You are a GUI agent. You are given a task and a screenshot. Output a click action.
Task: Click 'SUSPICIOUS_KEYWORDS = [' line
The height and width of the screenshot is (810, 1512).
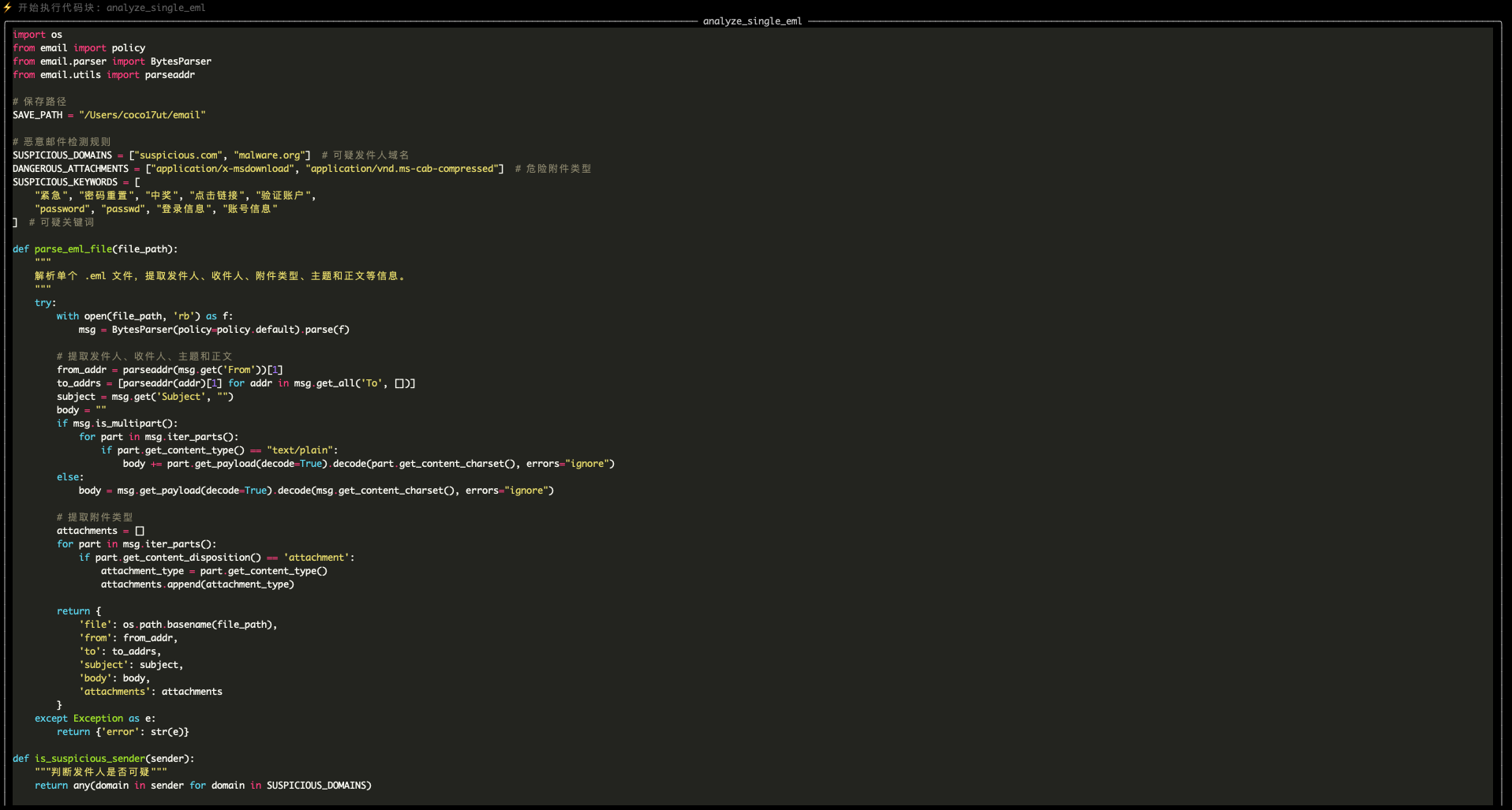coord(76,182)
